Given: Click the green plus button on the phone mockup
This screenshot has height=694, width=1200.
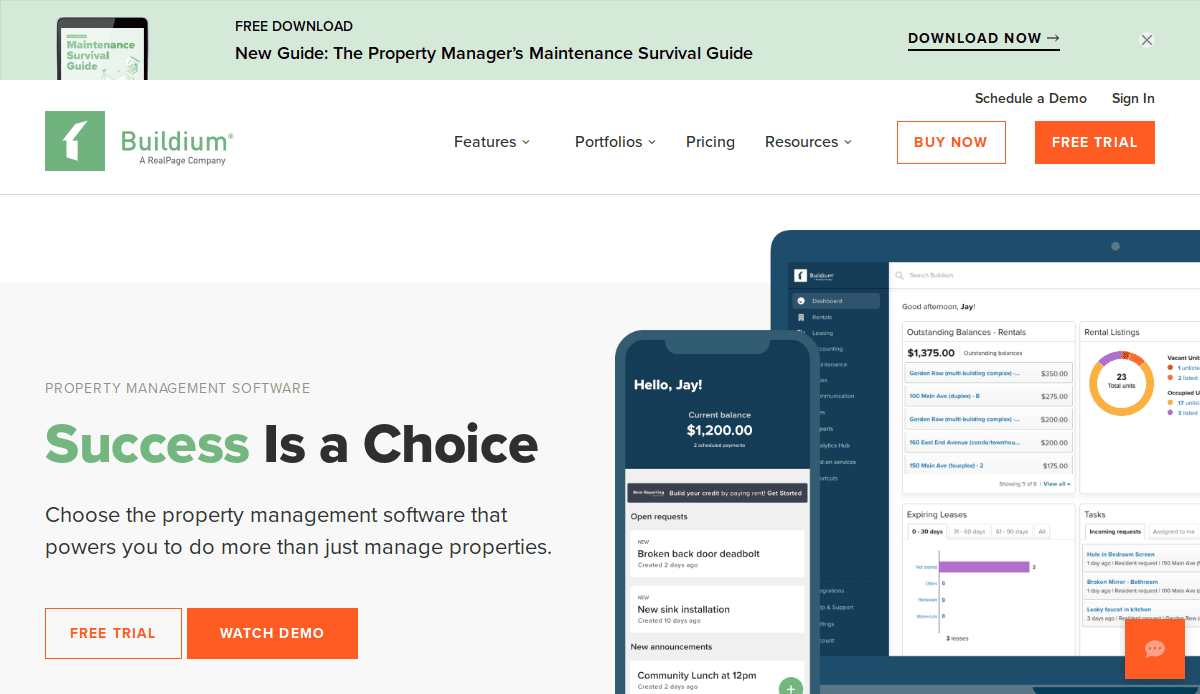Looking at the screenshot, I should tap(791, 687).
